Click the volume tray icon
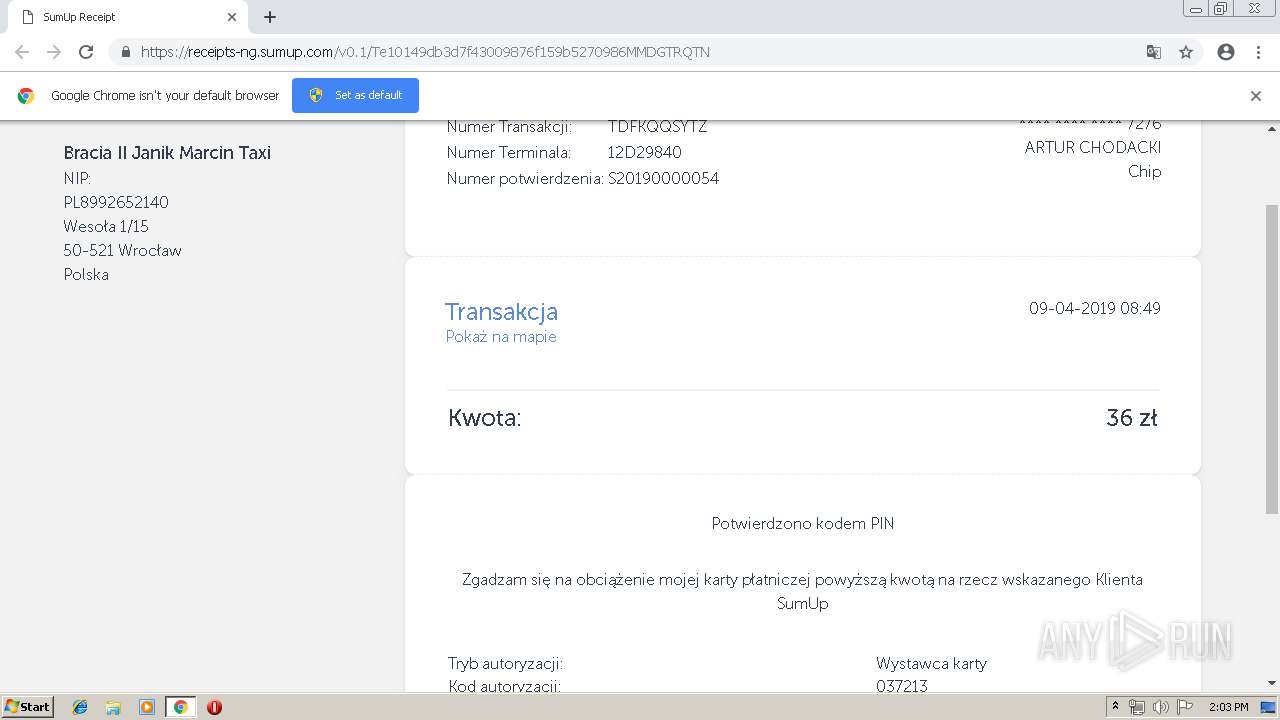 [1160, 707]
